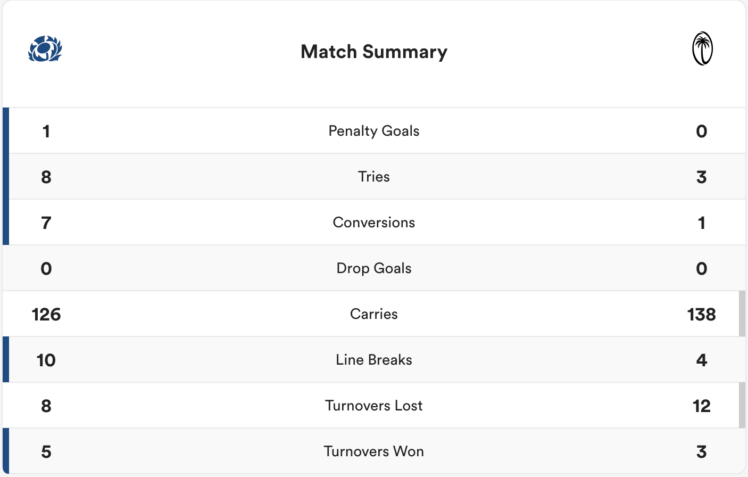Screen dimensions: 748x477
Task: Click the Conversions stat label
Action: (x=374, y=223)
